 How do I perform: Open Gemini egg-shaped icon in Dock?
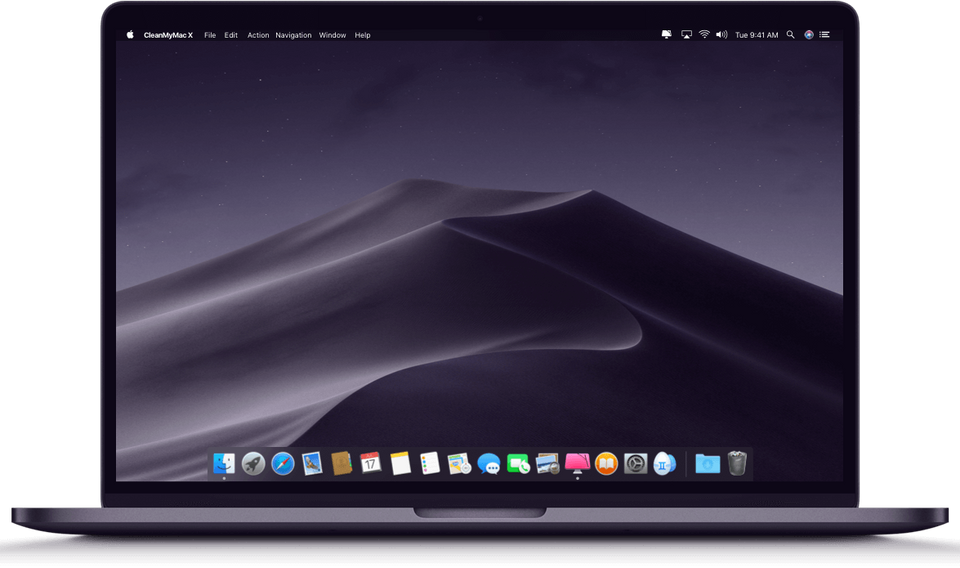pyautogui.click(x=664, y=463)
